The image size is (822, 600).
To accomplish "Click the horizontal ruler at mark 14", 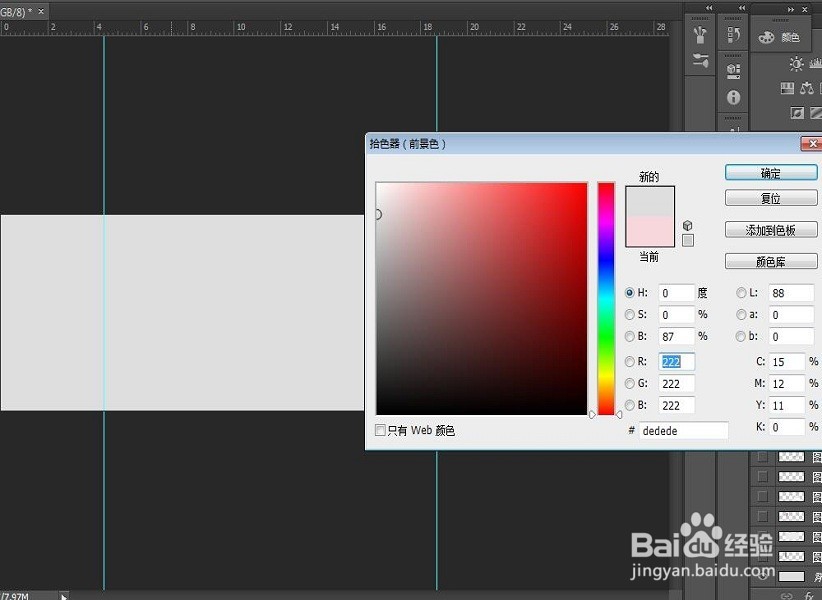I will point(334,27).
